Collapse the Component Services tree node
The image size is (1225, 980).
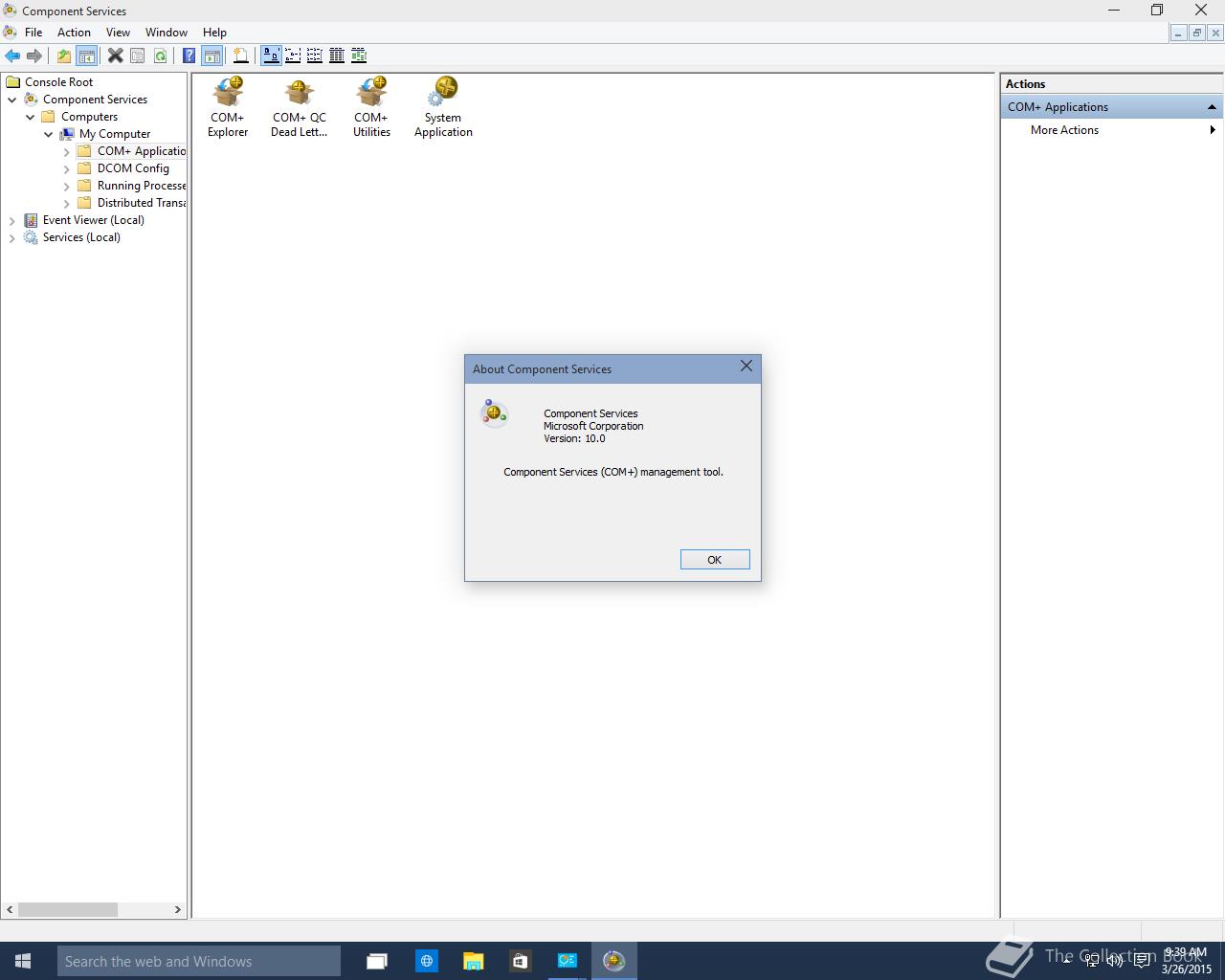tap(12, 100)
